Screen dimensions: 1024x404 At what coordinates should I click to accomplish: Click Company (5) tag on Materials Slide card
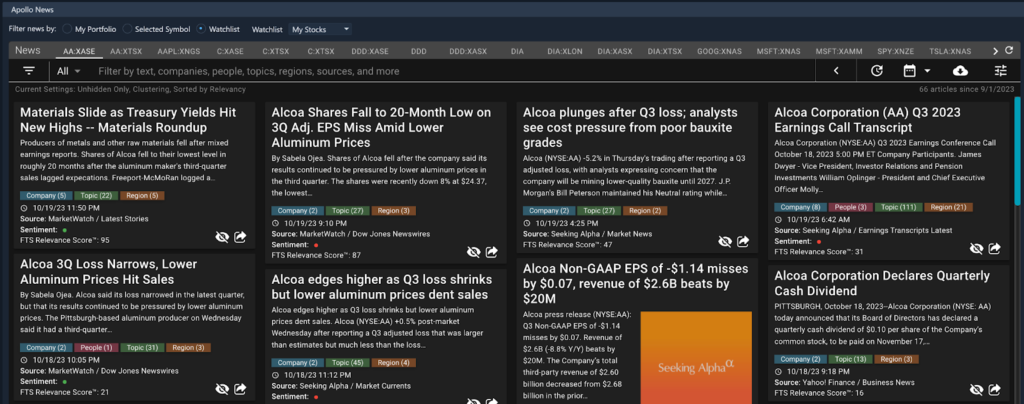pos(46,196)
